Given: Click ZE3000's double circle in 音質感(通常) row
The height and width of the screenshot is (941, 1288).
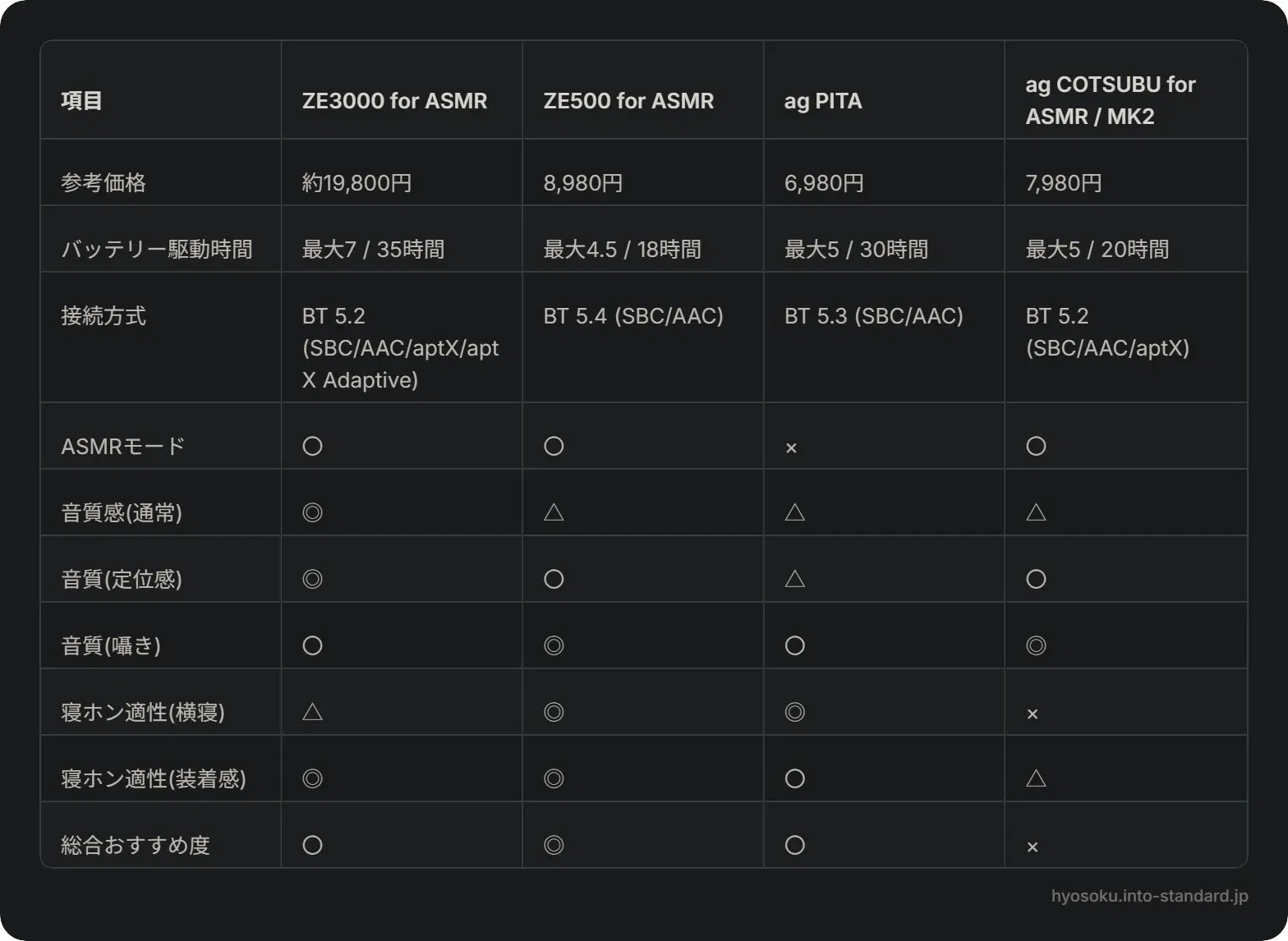Looking at the screenshot, I should [x=312, y=512].
